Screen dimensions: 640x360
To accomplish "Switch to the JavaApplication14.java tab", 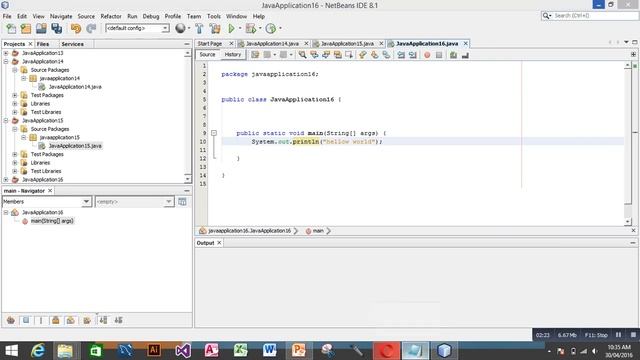I will pyautogui.click(x=273, y=44).
